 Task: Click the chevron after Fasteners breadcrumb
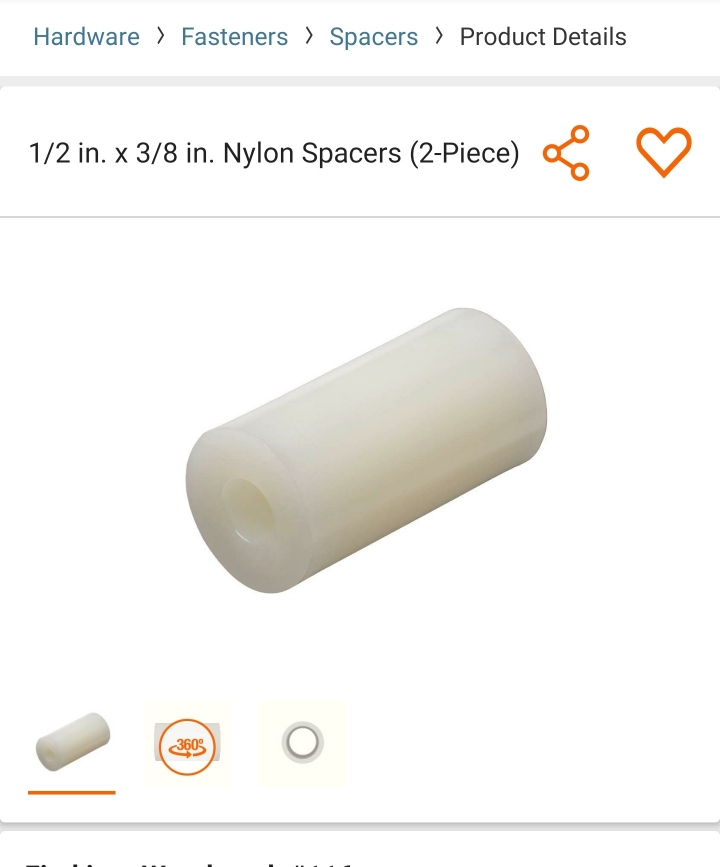pos(309,36)
